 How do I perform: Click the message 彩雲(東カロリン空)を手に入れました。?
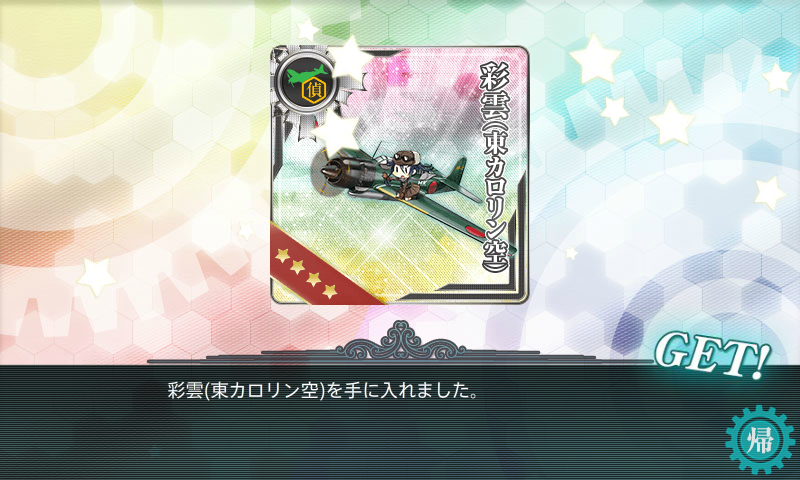(x=323, y=391)
